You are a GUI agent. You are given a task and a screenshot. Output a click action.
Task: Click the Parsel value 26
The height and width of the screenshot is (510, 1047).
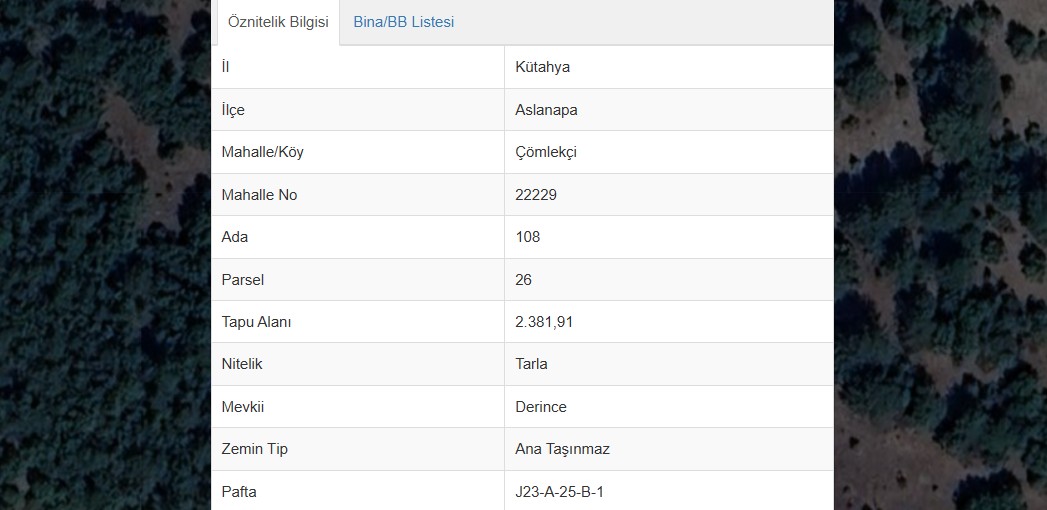[524, 280]
